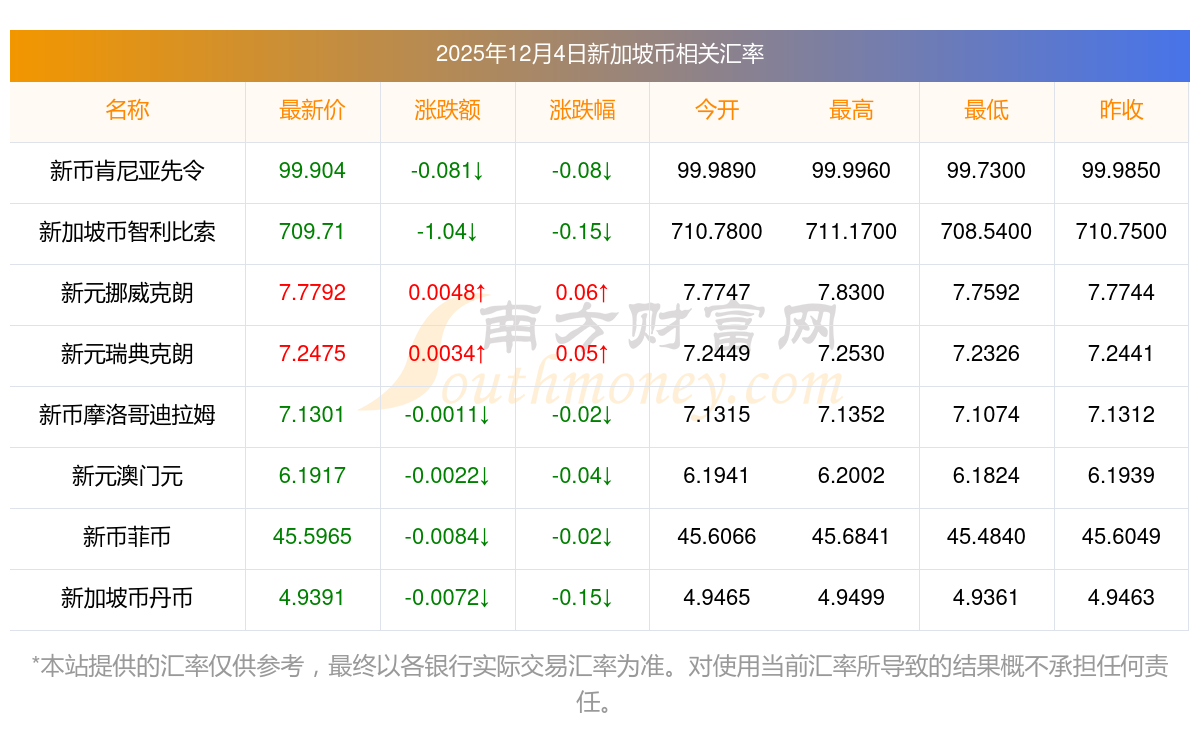This screenshot has width=1200, height=733.
Task: Click high value 45.6841
Action: point(851,537)
